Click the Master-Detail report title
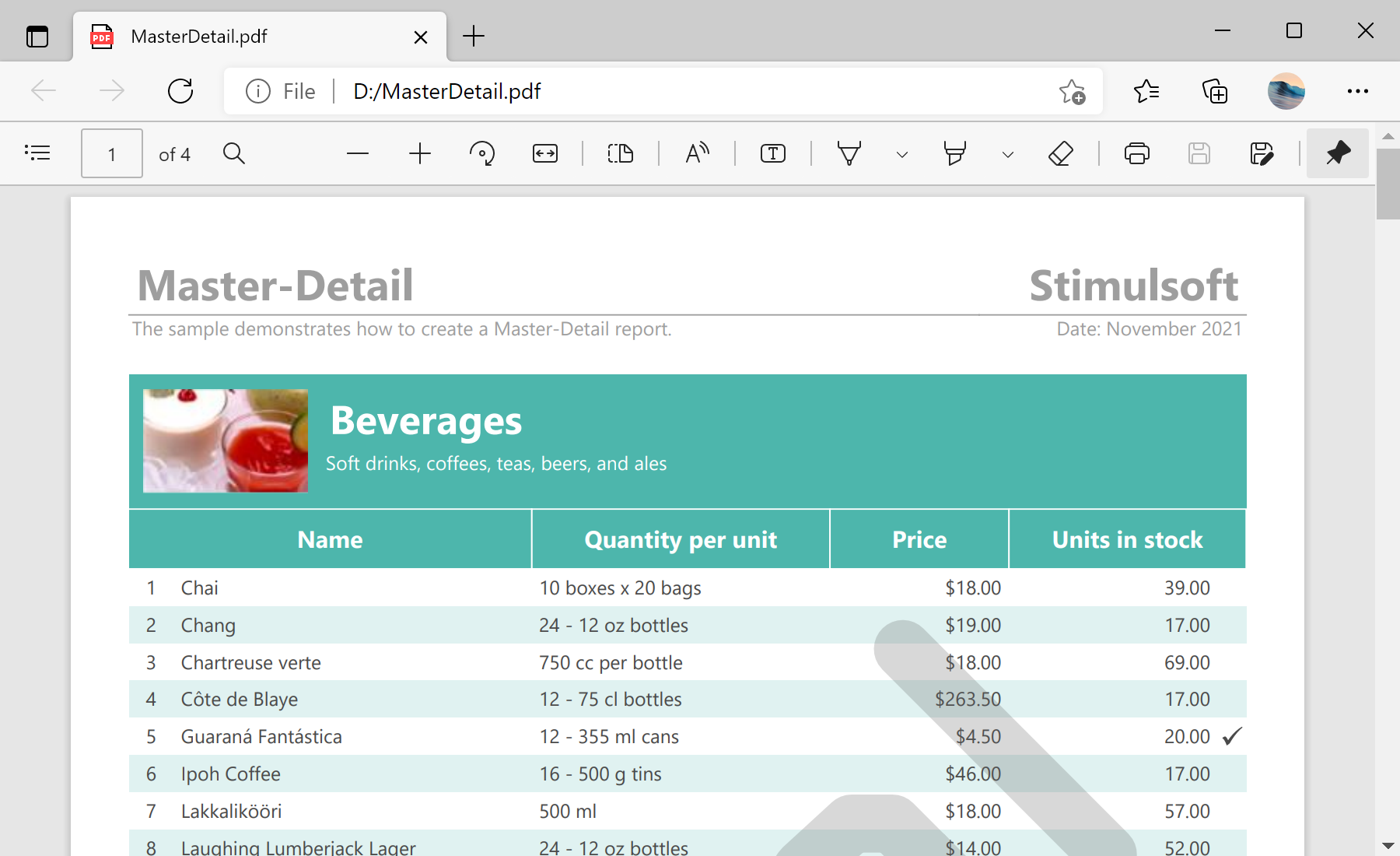This screenshot has height=856, width=1400. (x=275, y=285)
